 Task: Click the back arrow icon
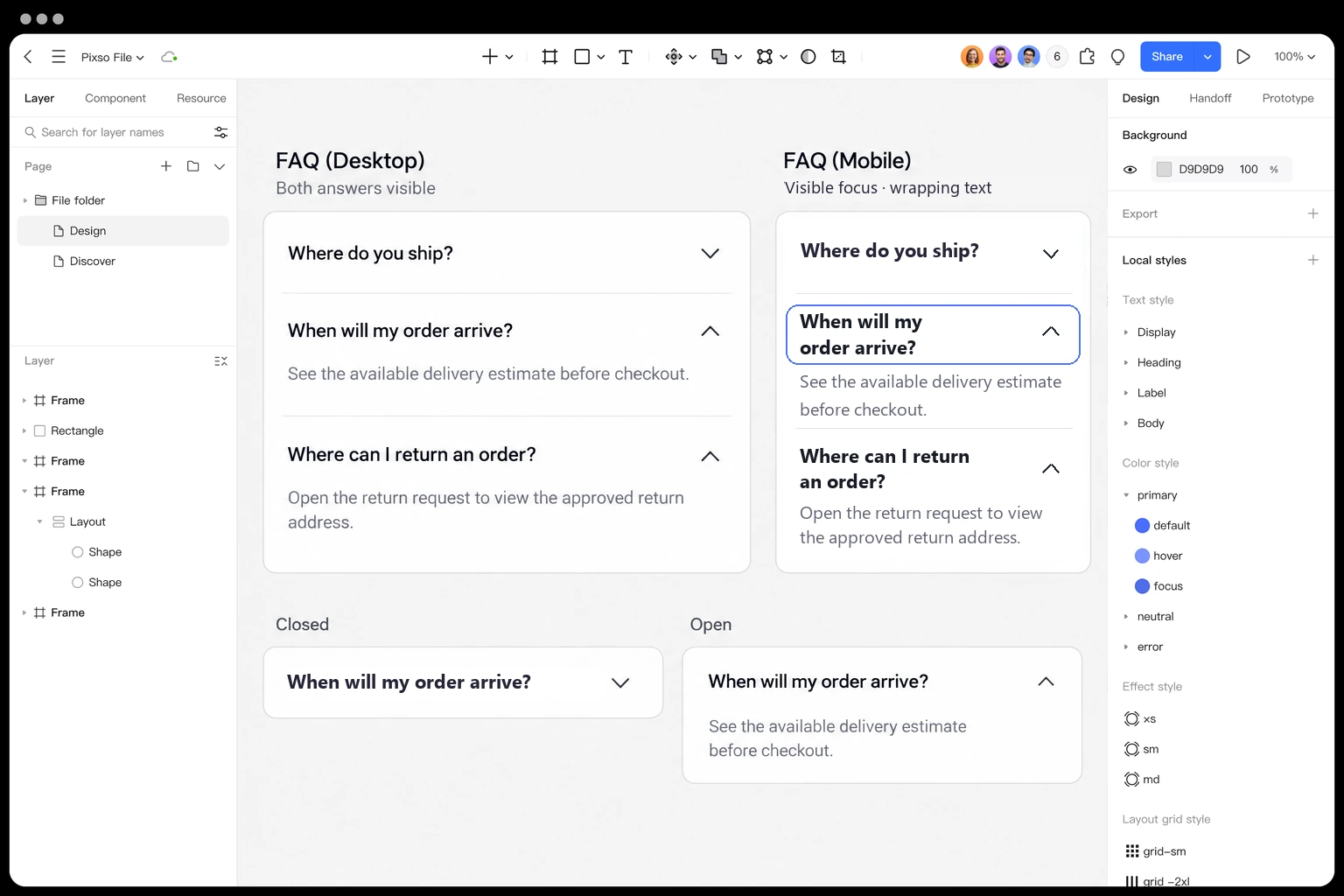(x=28, y=57)
